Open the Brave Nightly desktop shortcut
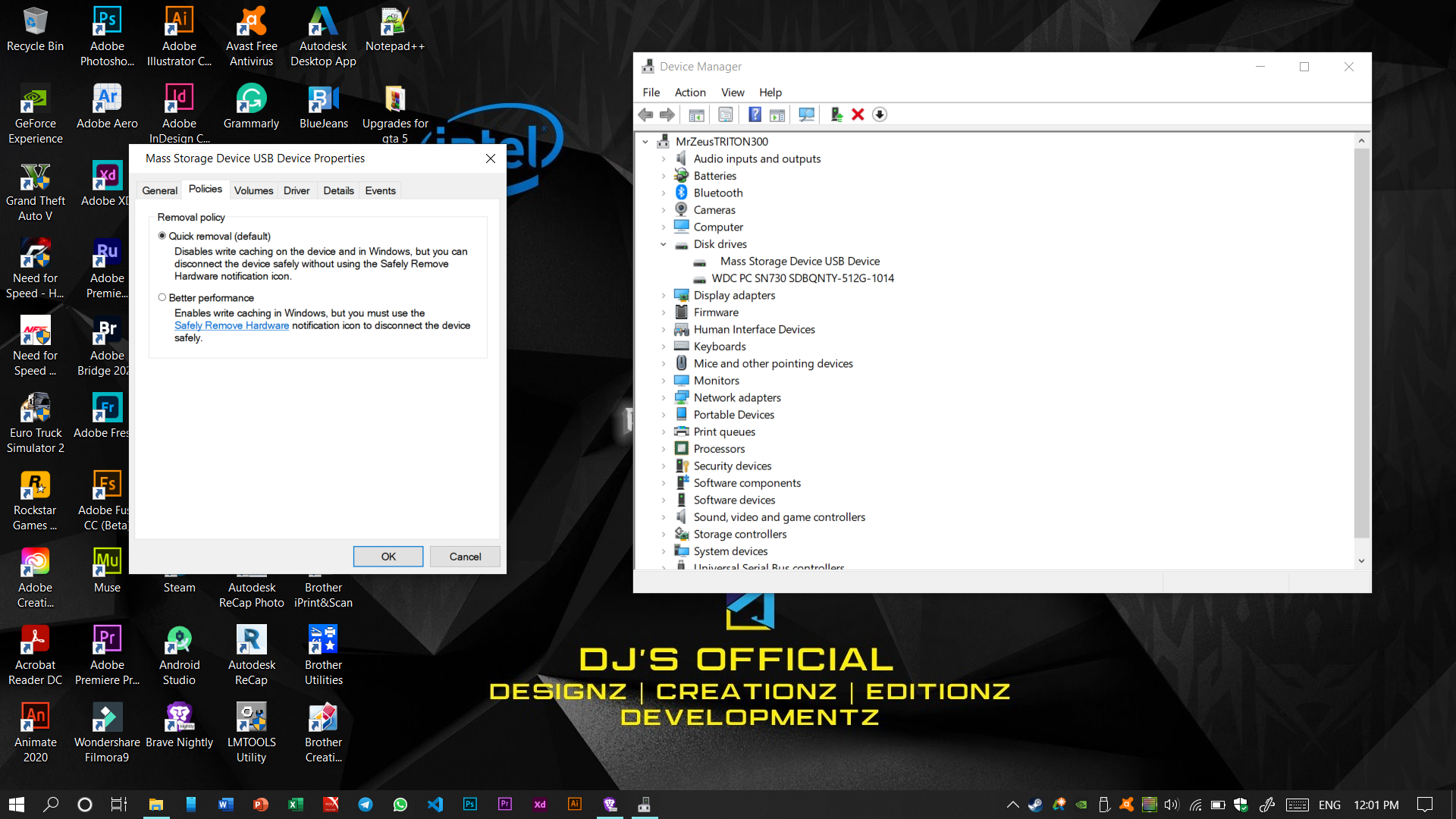Image resolution: width=1456 pixels, height=819 pixels. coord(179,726)
